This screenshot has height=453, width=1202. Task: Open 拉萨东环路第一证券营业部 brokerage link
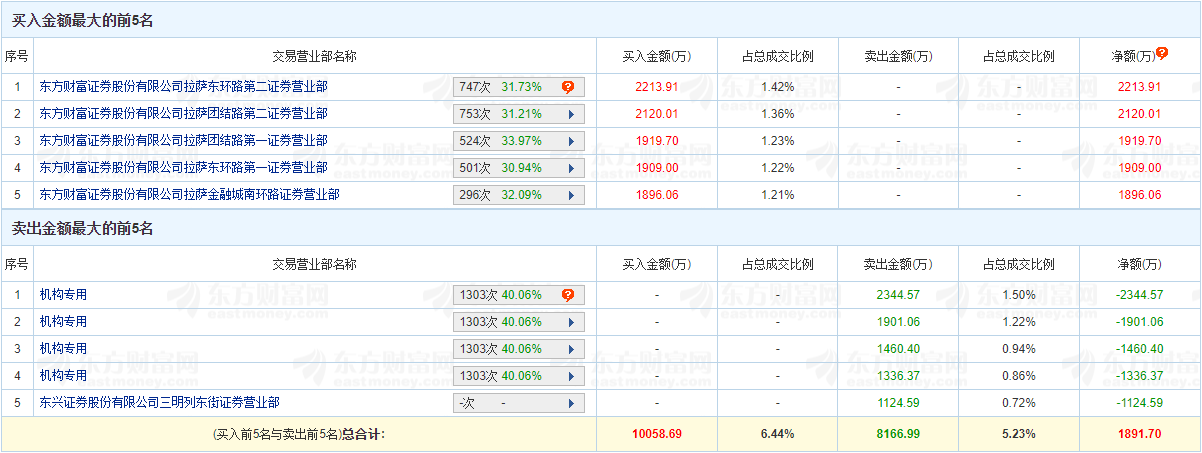[x=183, y=168]
